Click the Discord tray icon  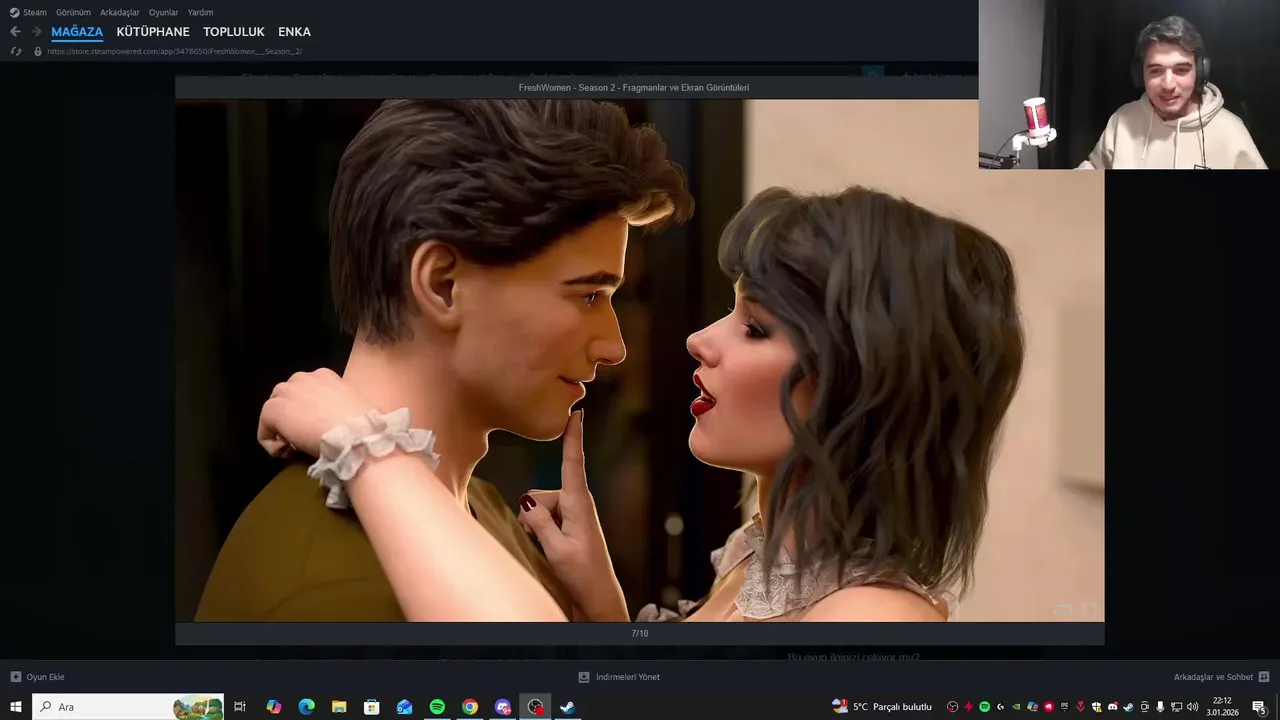[1112, 707]
